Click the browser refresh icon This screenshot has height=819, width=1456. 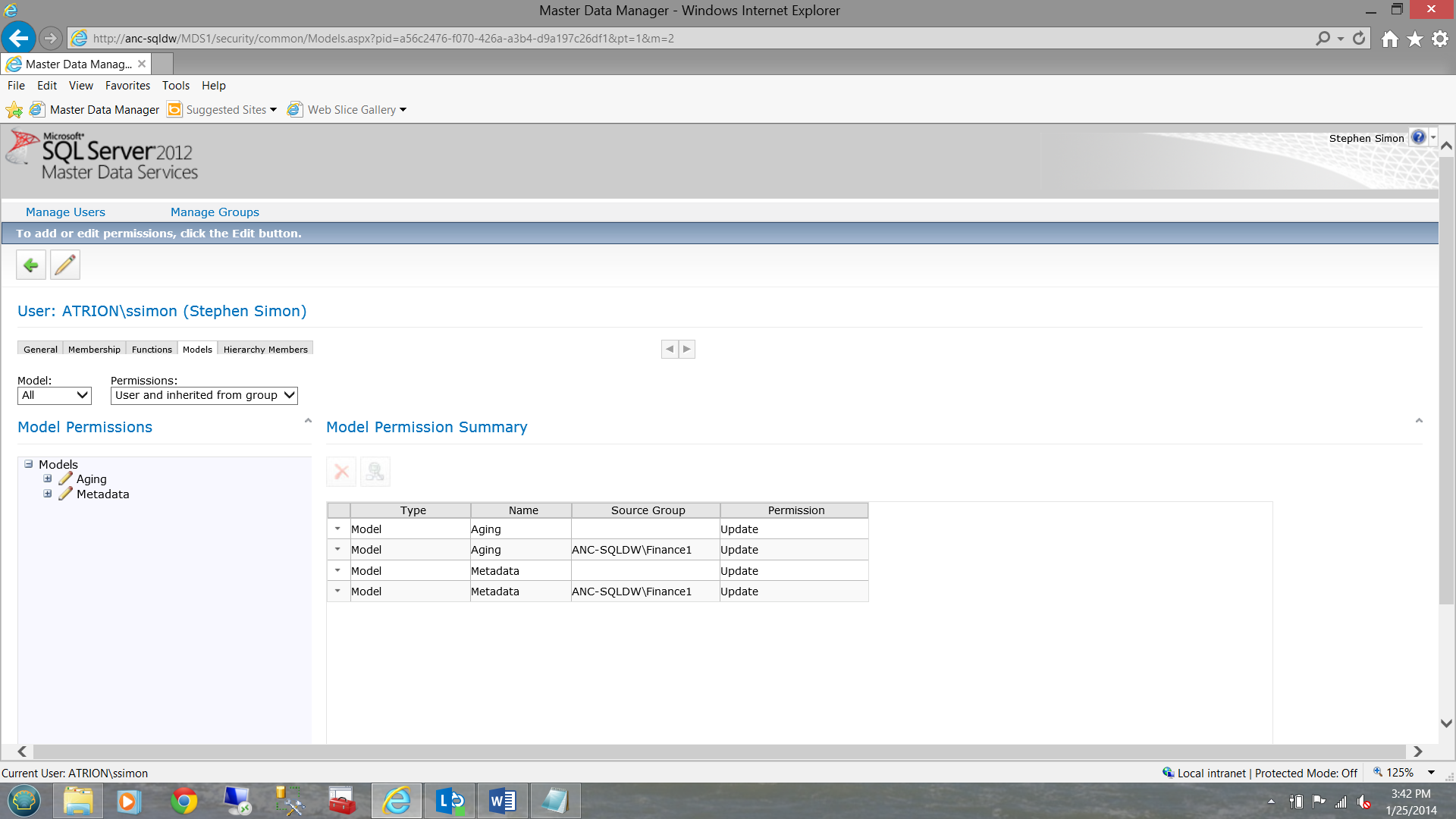pos(1359,38)
